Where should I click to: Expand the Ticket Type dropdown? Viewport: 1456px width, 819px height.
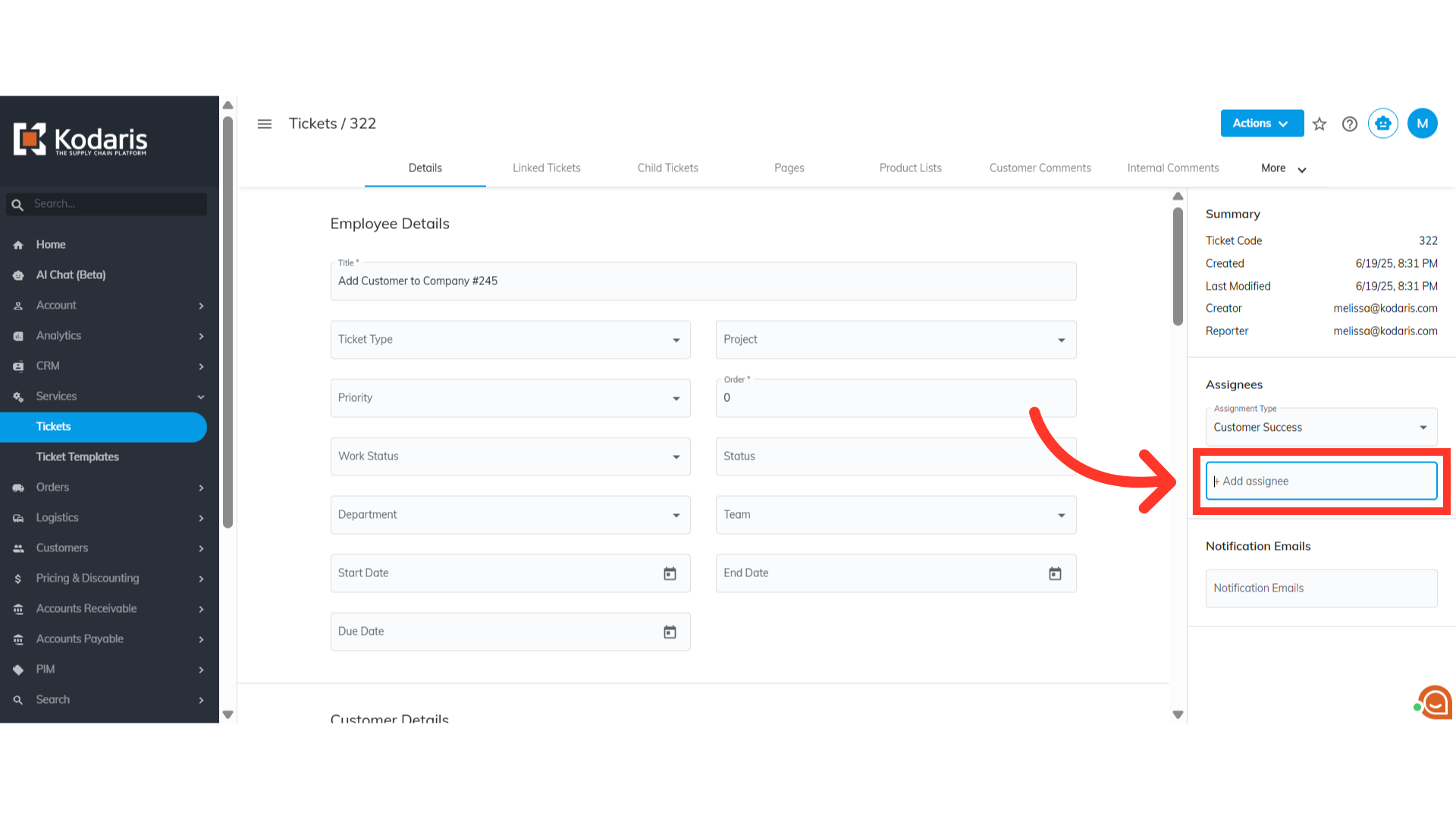[x=676, y=340]
